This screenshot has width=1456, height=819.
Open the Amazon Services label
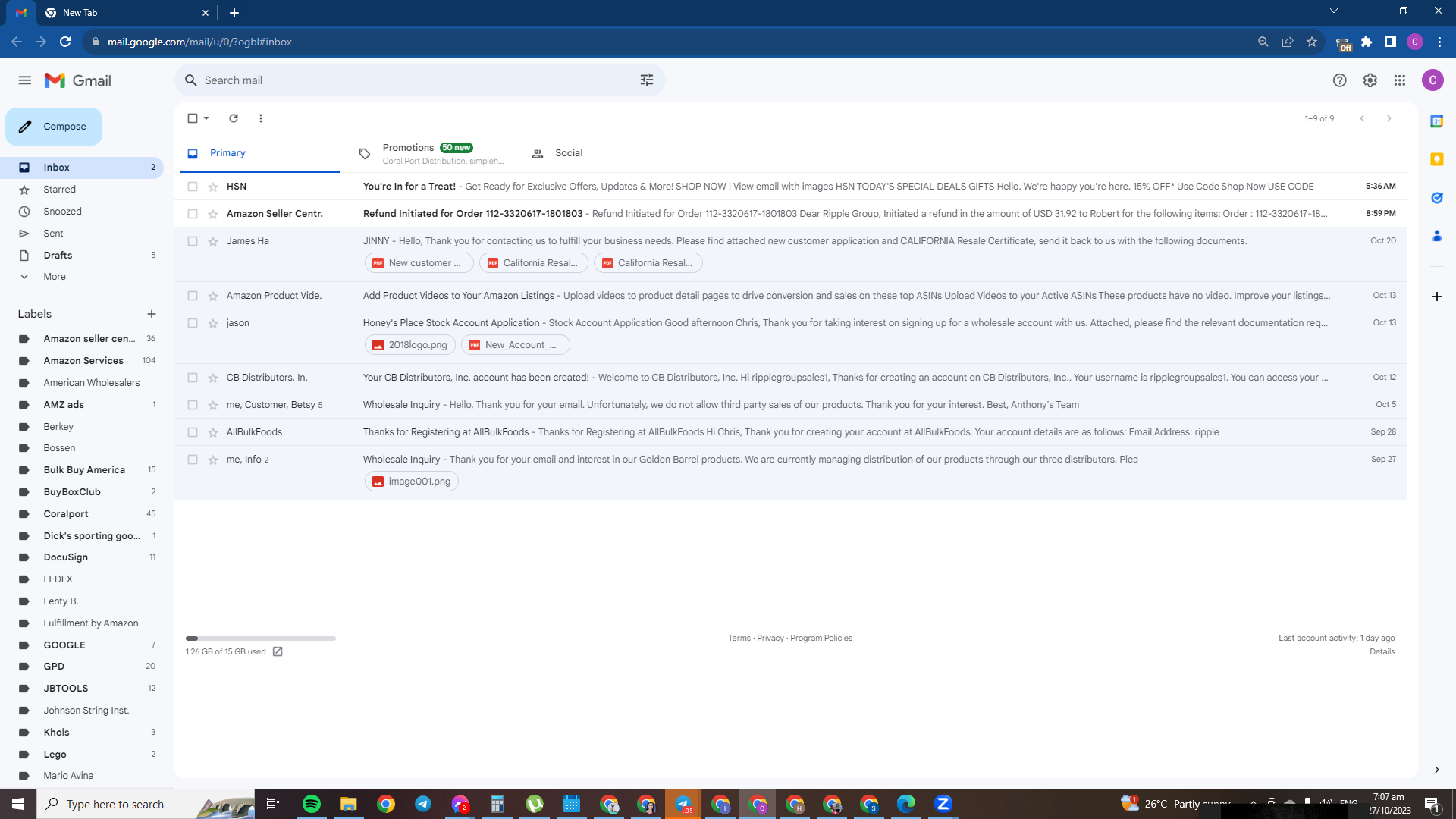click(x=82, y=361)
